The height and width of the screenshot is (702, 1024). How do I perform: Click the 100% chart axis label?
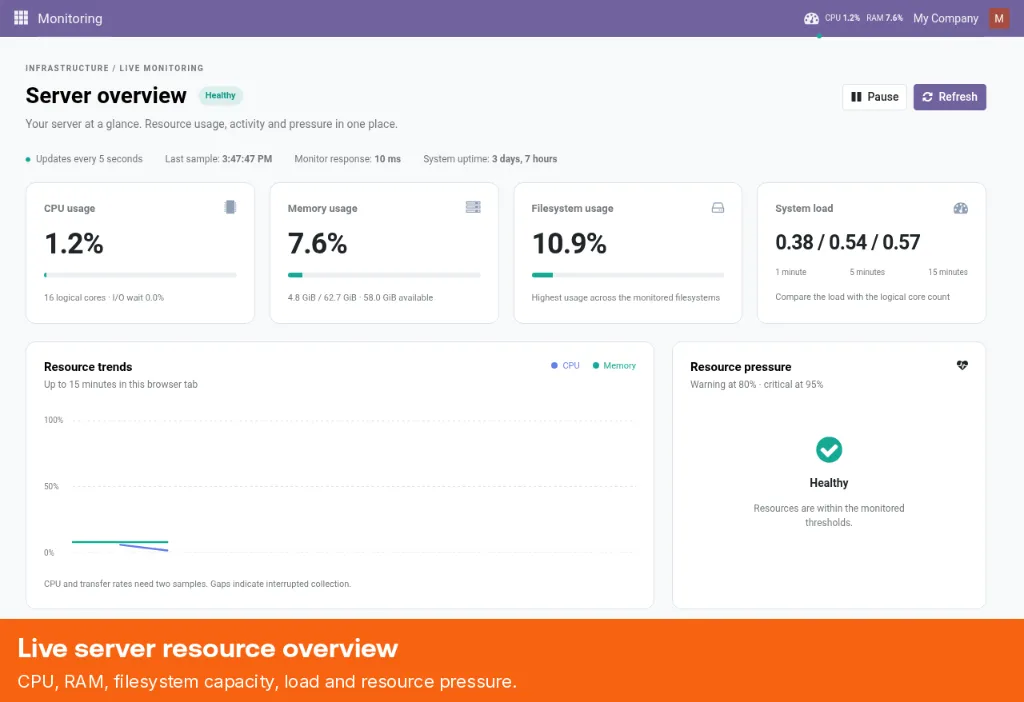(x=54, y=420)
